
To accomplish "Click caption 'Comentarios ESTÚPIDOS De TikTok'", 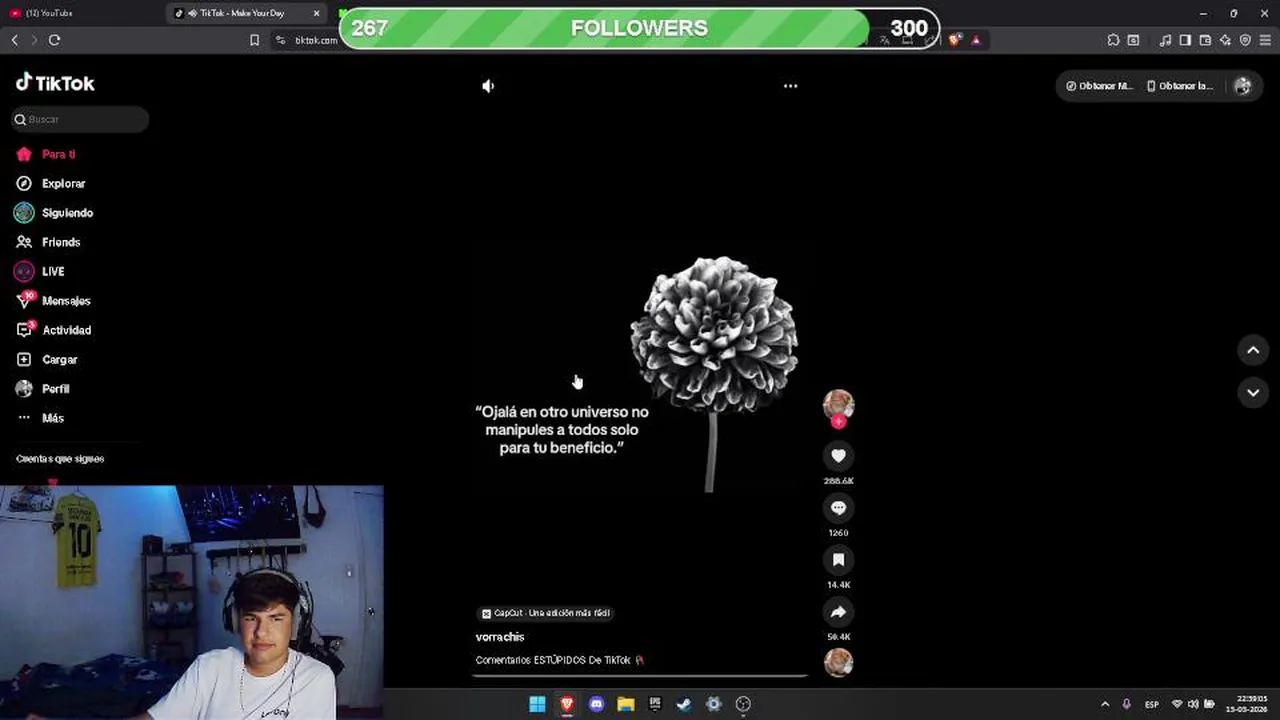I will [553, 660].
